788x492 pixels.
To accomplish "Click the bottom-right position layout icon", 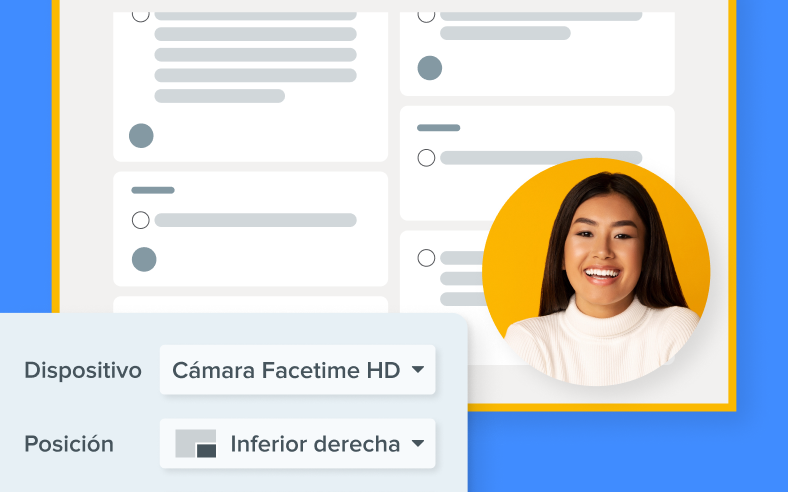I will click(195, 444).
